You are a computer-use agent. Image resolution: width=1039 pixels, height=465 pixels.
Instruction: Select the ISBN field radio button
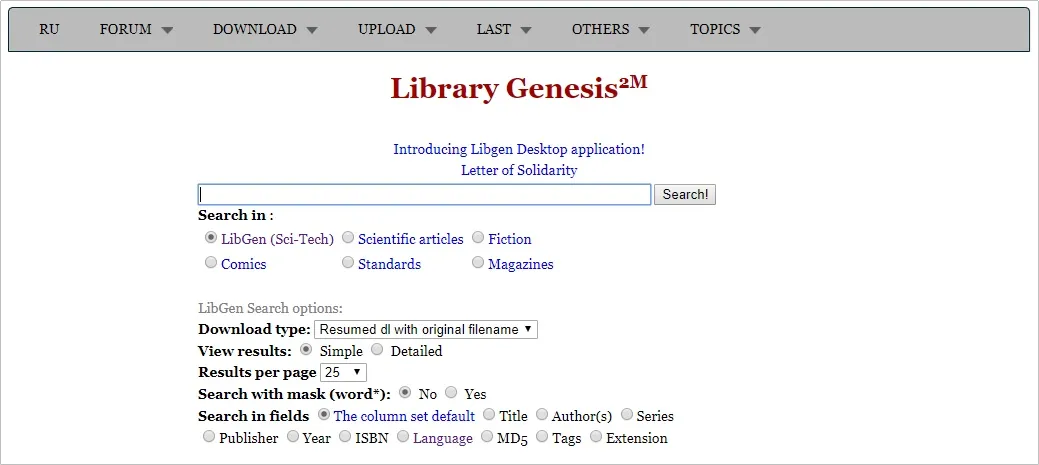[x=345, y=436]
